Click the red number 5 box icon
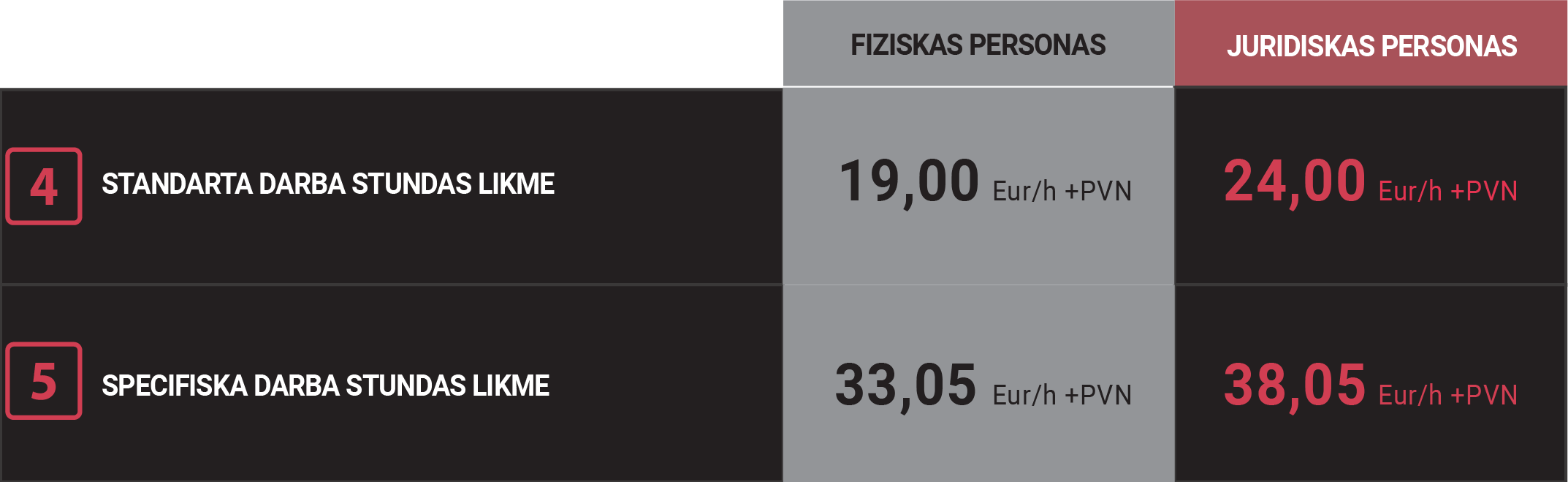 coord(44,381)
